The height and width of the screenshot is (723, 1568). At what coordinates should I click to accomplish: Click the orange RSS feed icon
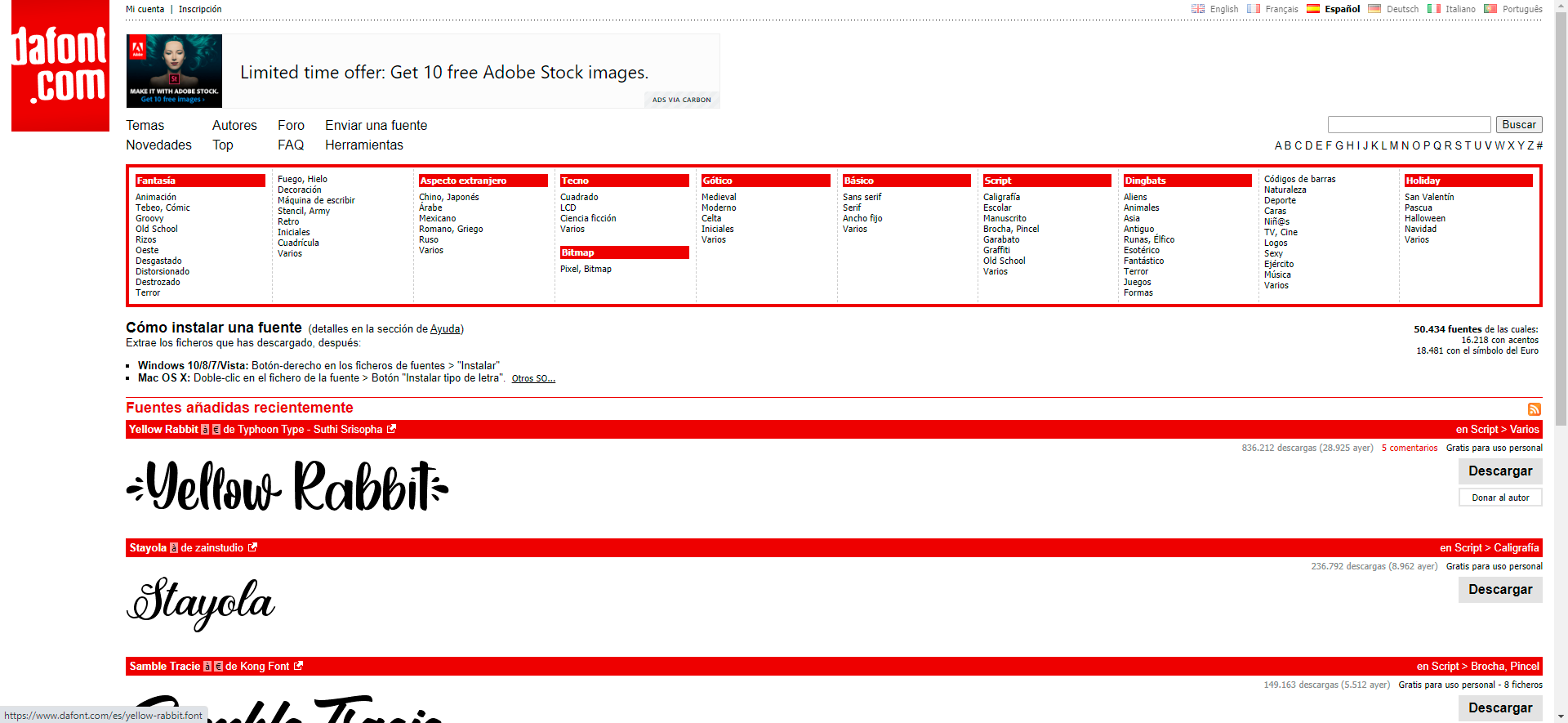(x=1534, y=409)
